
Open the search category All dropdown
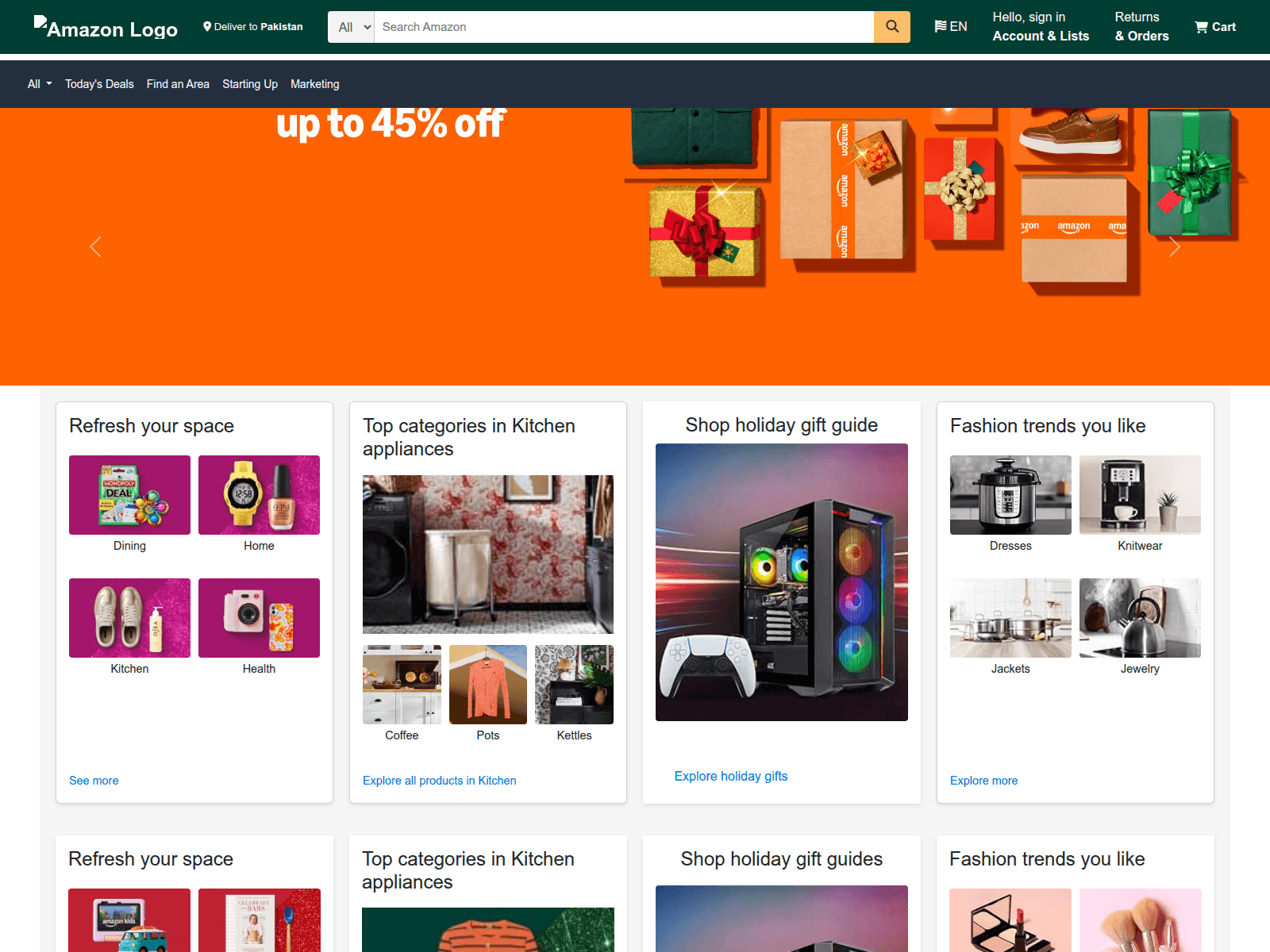pyautogui.click(x=351, y=27)
